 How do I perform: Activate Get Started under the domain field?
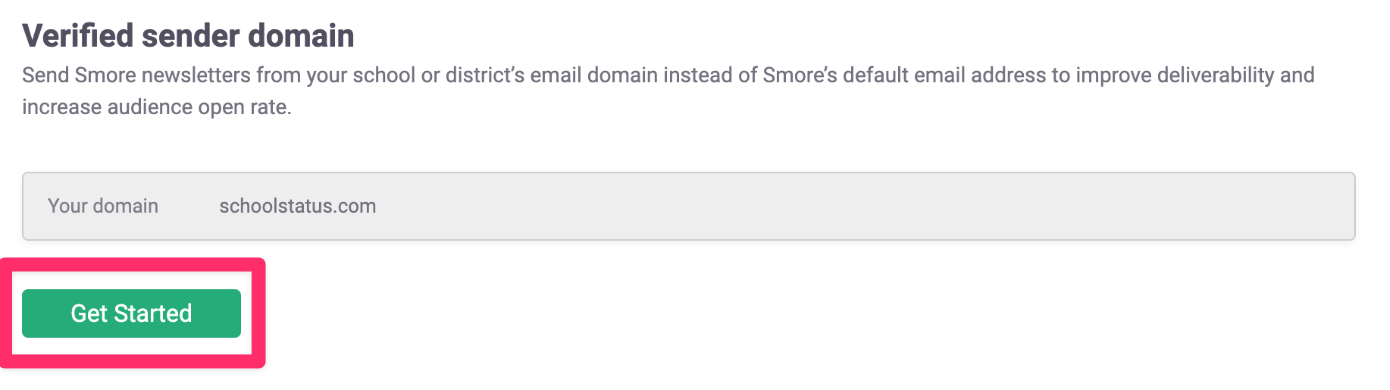(x=131, y=313)
